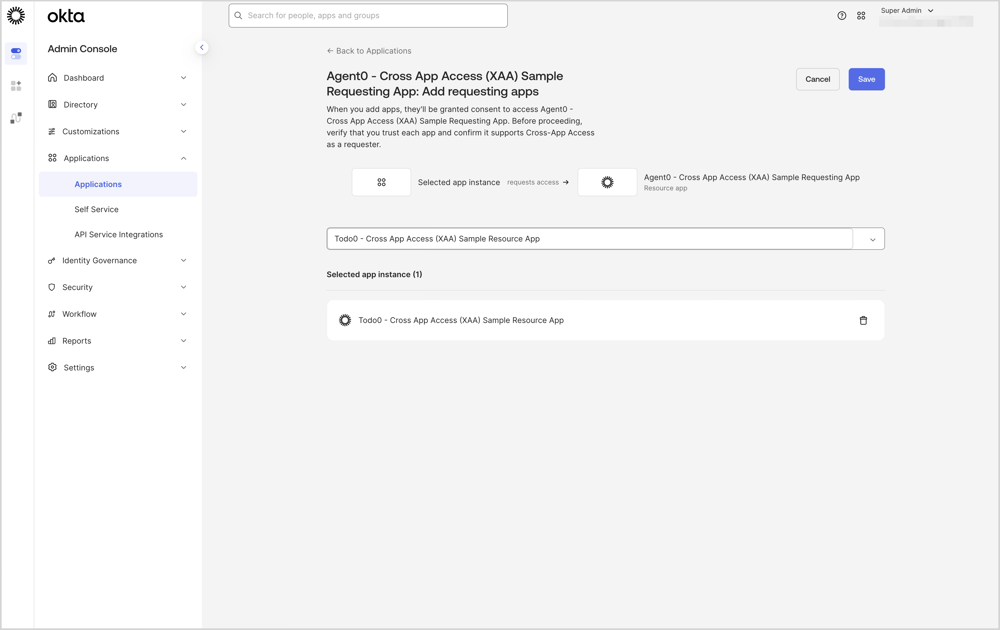This screenshot has width=1000, height=630.
Task: Click the Cancel button
Action: pos(817,79)
